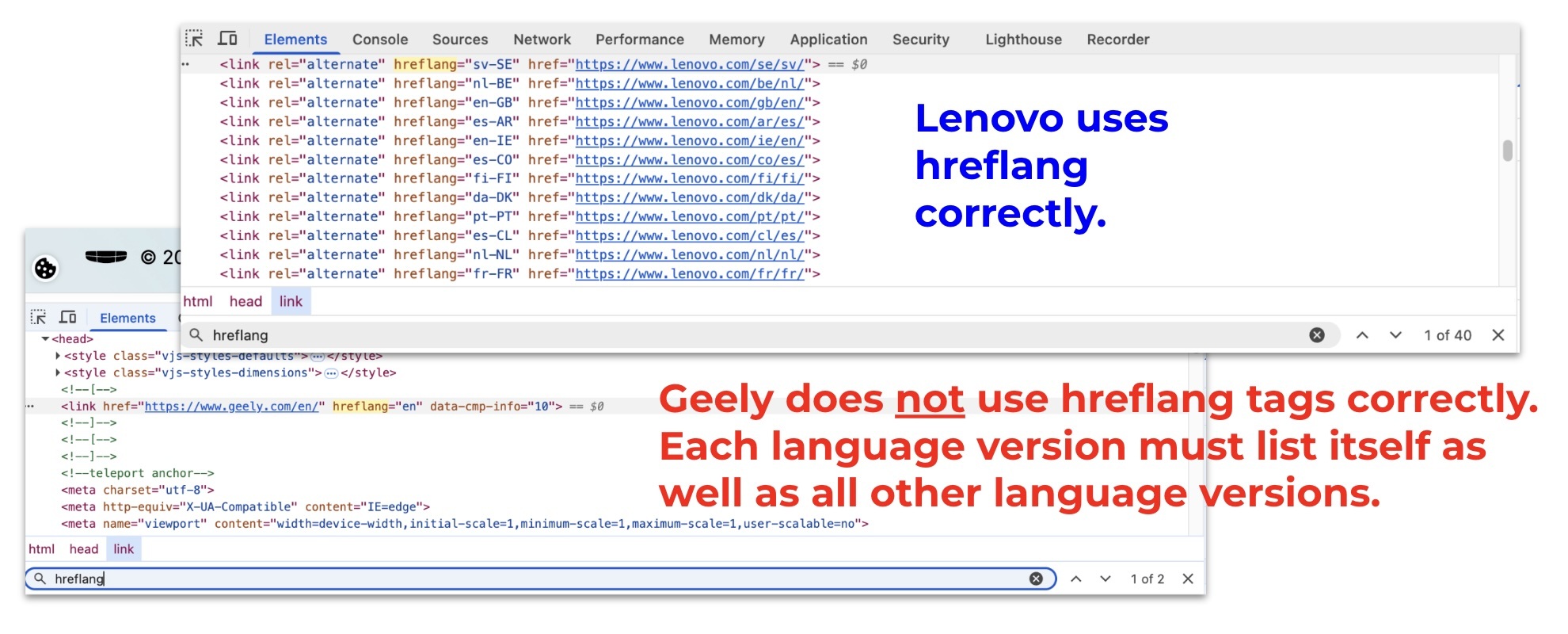
Task: Select Elements tab in Geely DevTools
Action: (x=127, y=318)
